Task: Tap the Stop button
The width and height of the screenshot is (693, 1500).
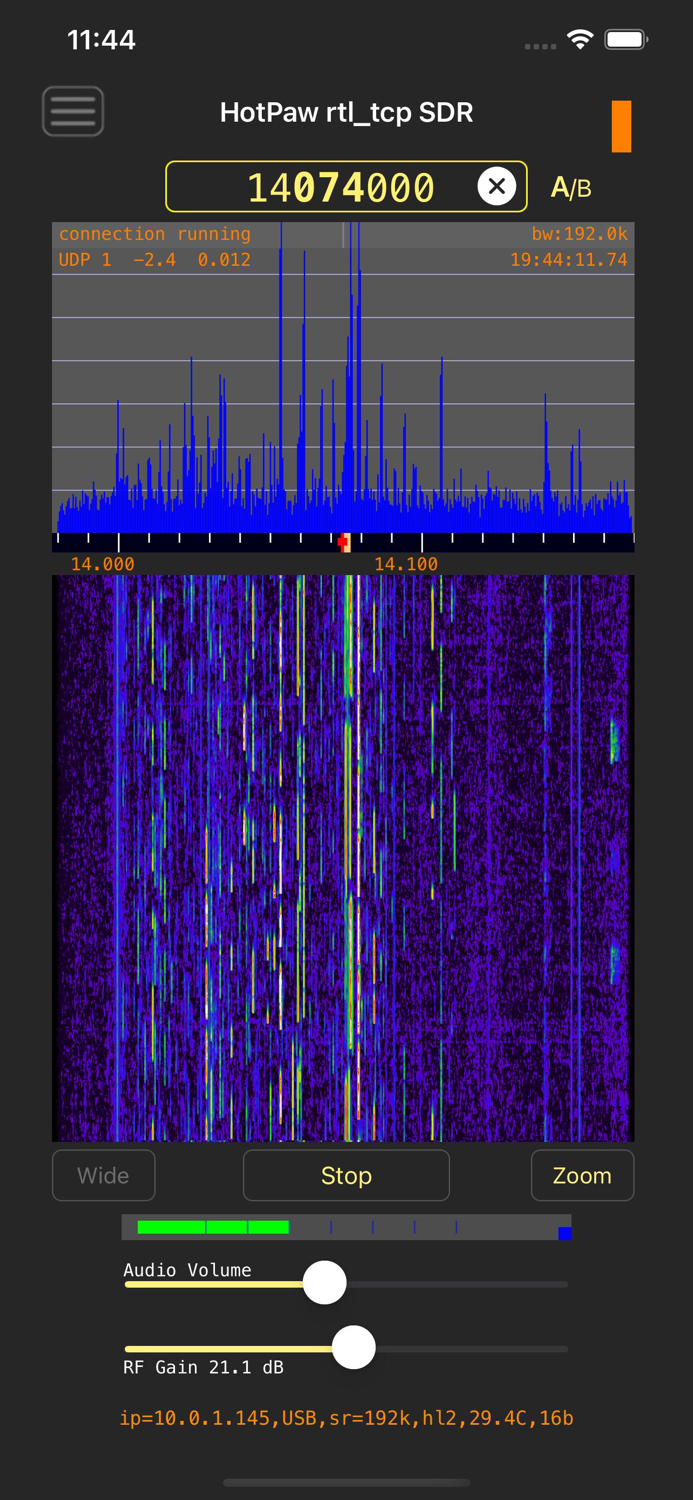Action: click(x=346, y=1175)
